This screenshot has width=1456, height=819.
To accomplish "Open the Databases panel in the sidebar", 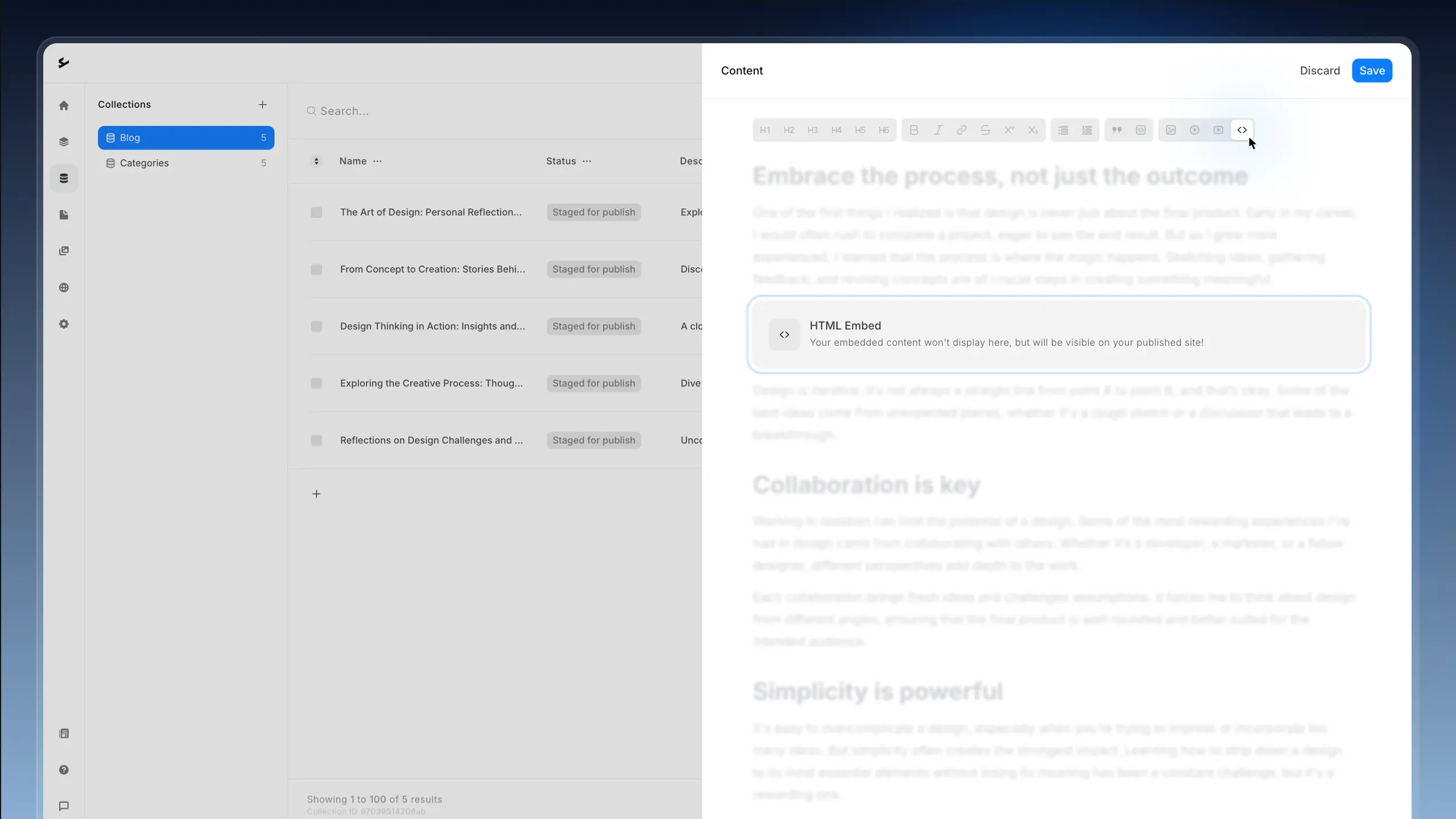I will tap(64, 178).
